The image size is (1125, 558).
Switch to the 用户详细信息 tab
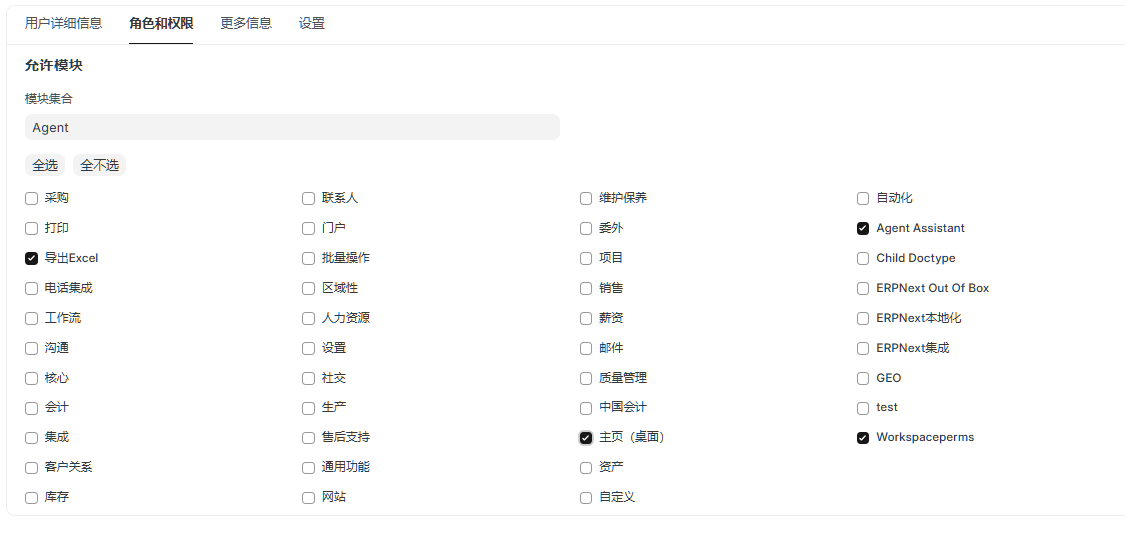pyautogui.click(x=63, y=23)
